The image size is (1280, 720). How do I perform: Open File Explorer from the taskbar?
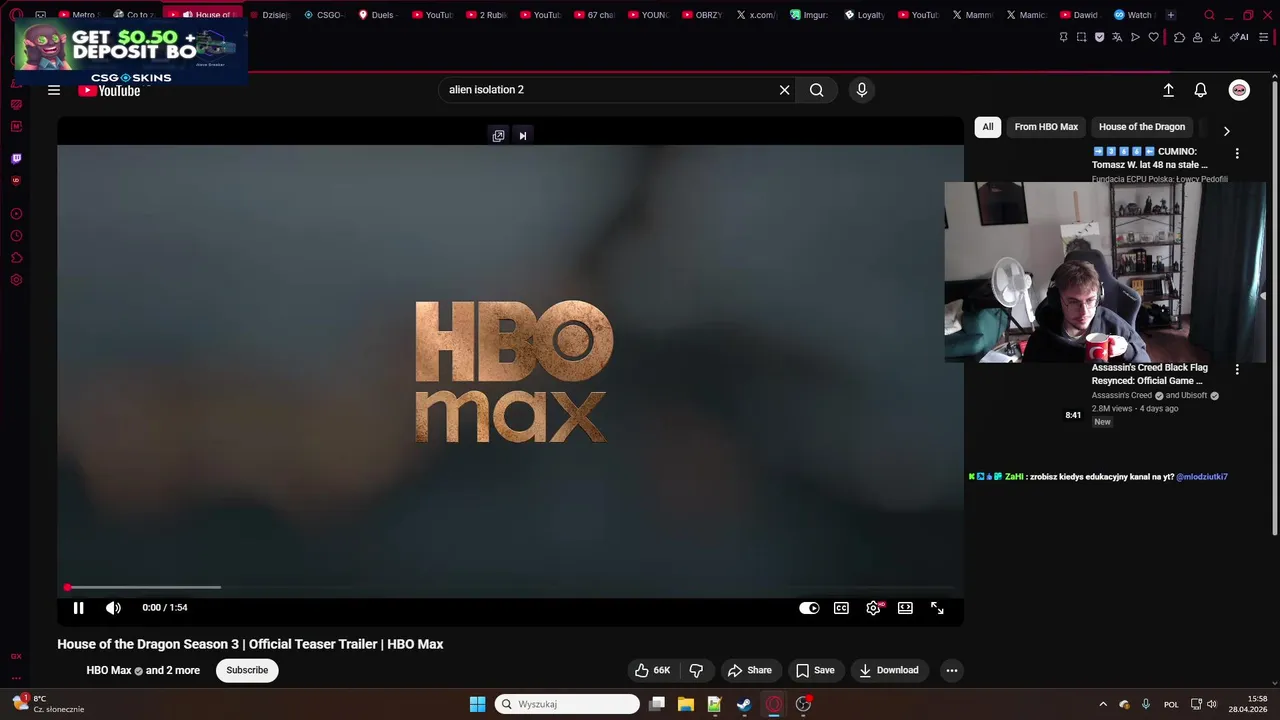pyautogui.click(x=686, y=704)
